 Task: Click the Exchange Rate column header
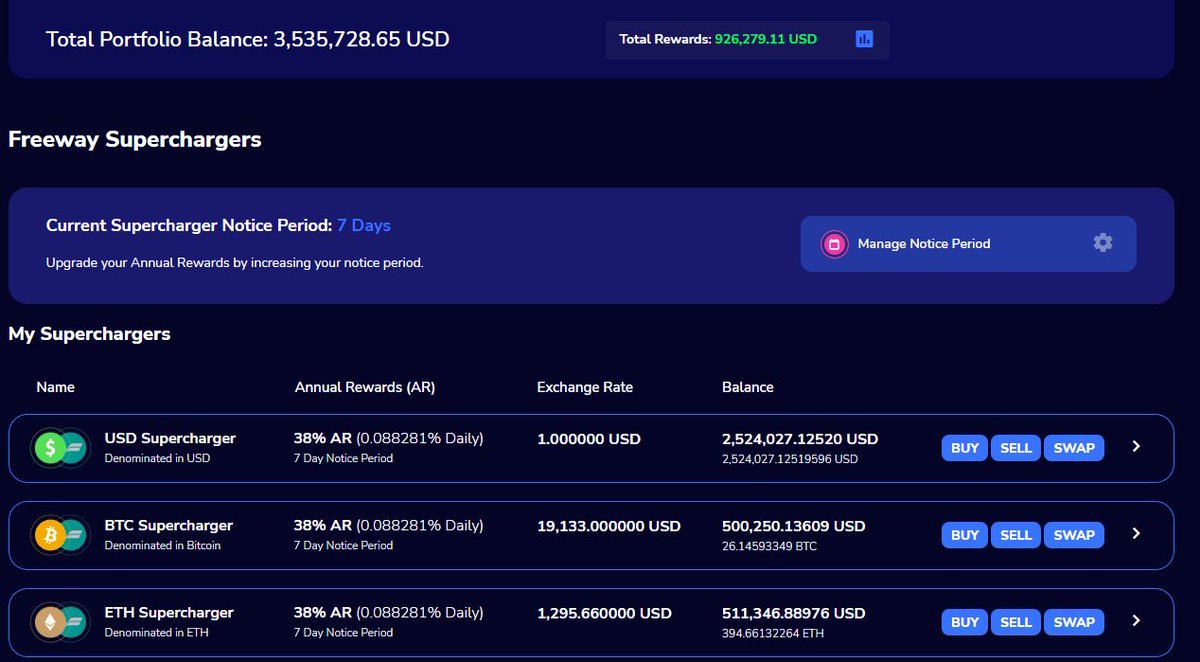pos(585,387)
